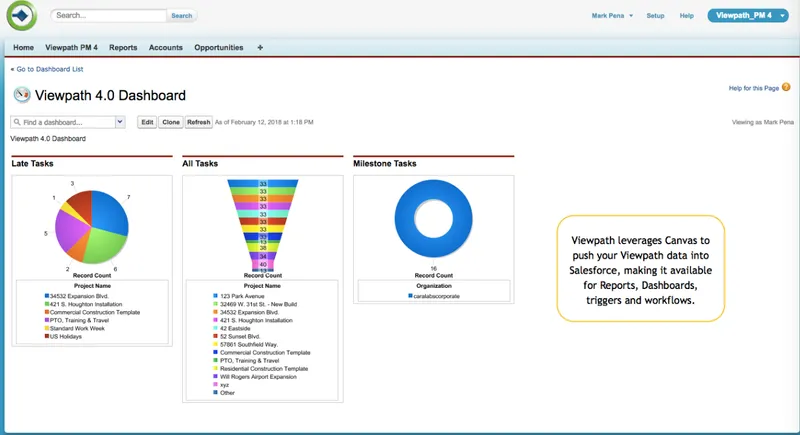This screenshot has height=435, width=800.
Task: Open the Find a dashboard dropdown arrow
Action: tap(120, 122)
